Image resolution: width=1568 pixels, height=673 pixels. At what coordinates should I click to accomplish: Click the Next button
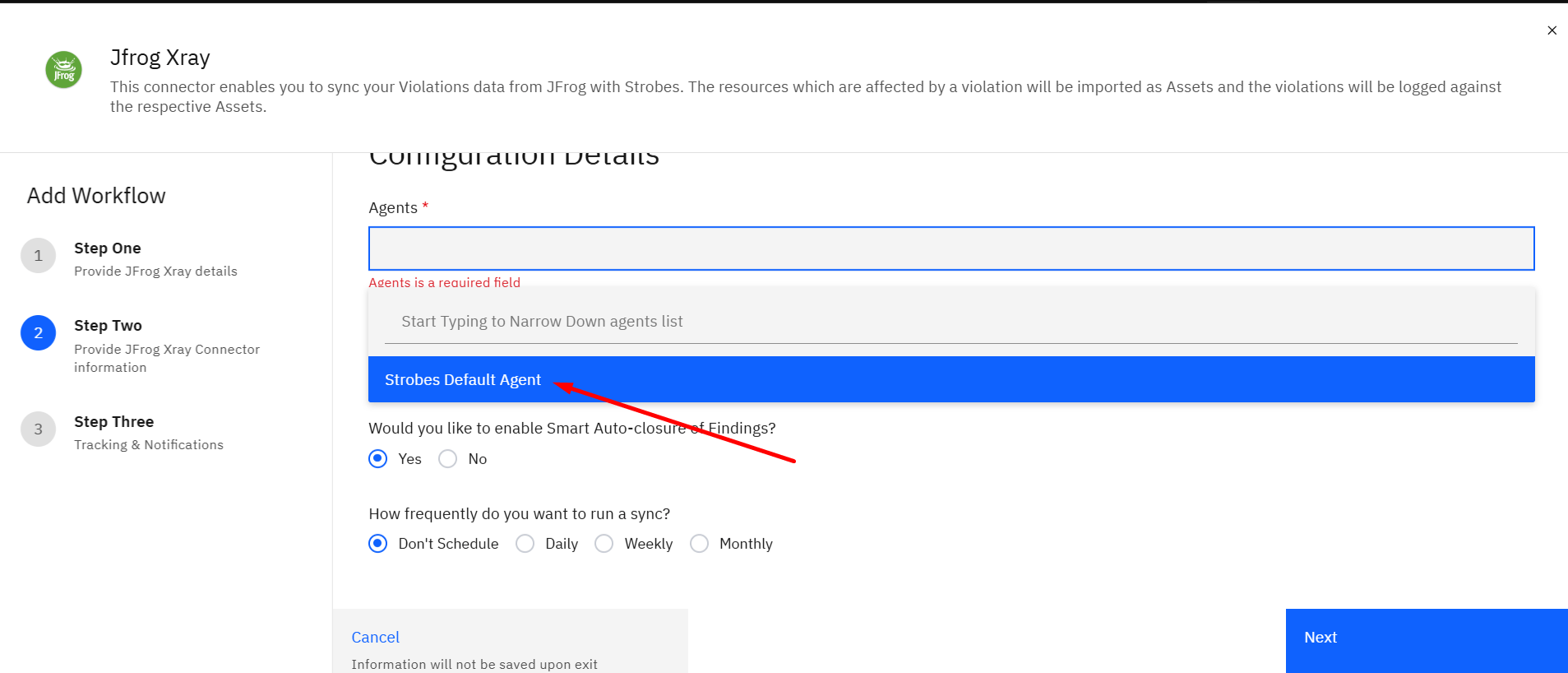click(1427, 641)
